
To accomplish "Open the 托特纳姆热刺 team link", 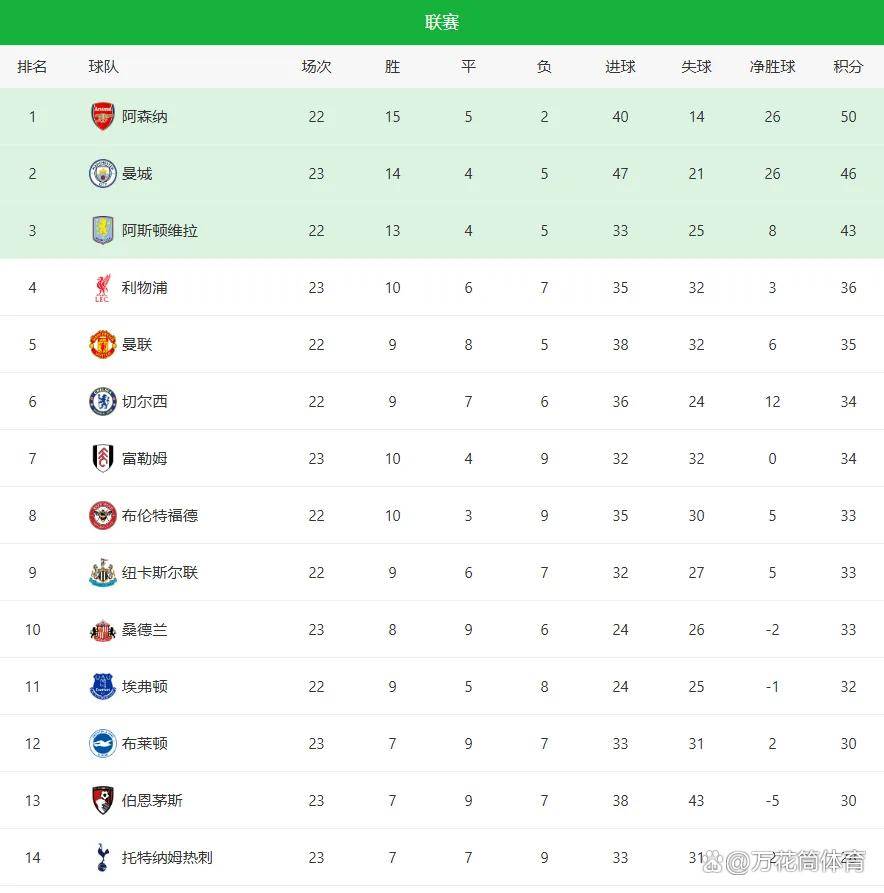I will click(x=167, y=857).
